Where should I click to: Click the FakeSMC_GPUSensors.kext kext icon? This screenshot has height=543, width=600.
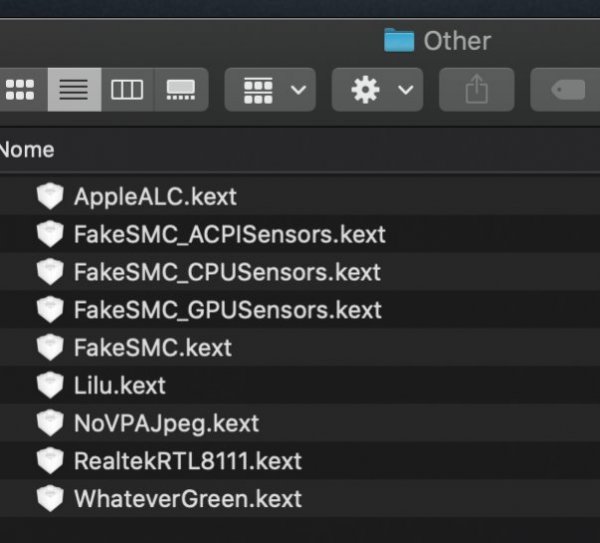tap(50, 310)
